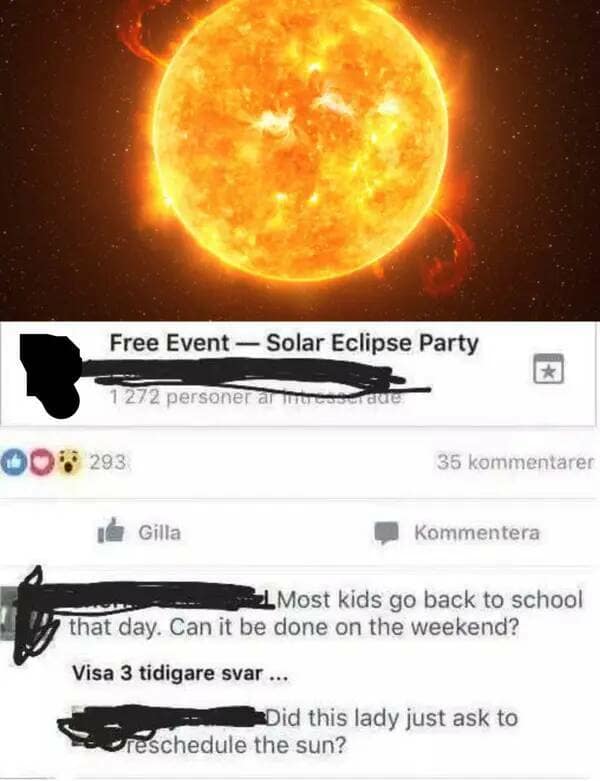Click the Gilla thumbs-up icon

[x=110, y=531]
